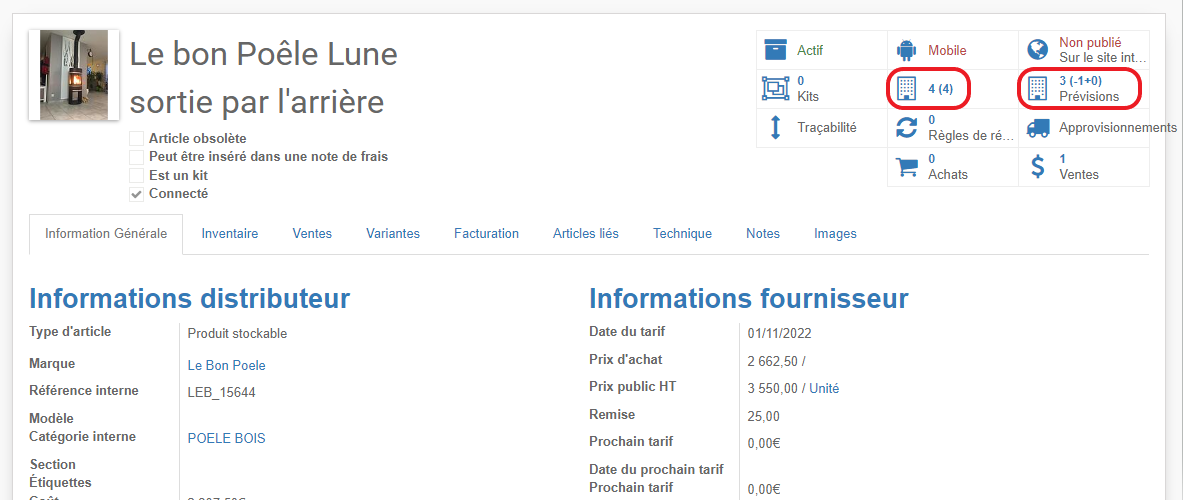Toggle the Article obsolète checkbox

[137, 139]
